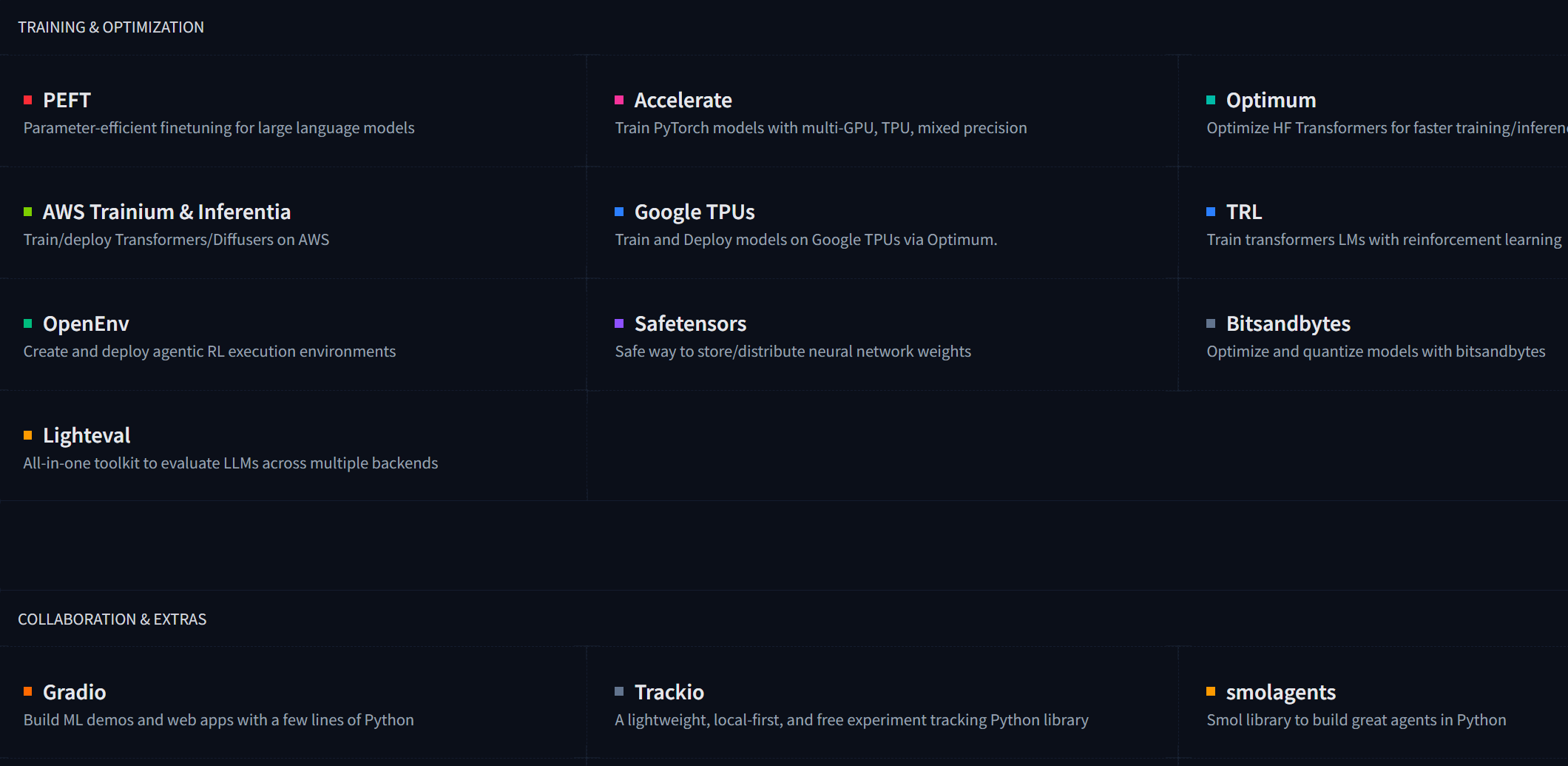Open the Accelerate library link
The height and width of the screenshot is (766, 1568).
point(683,100)
